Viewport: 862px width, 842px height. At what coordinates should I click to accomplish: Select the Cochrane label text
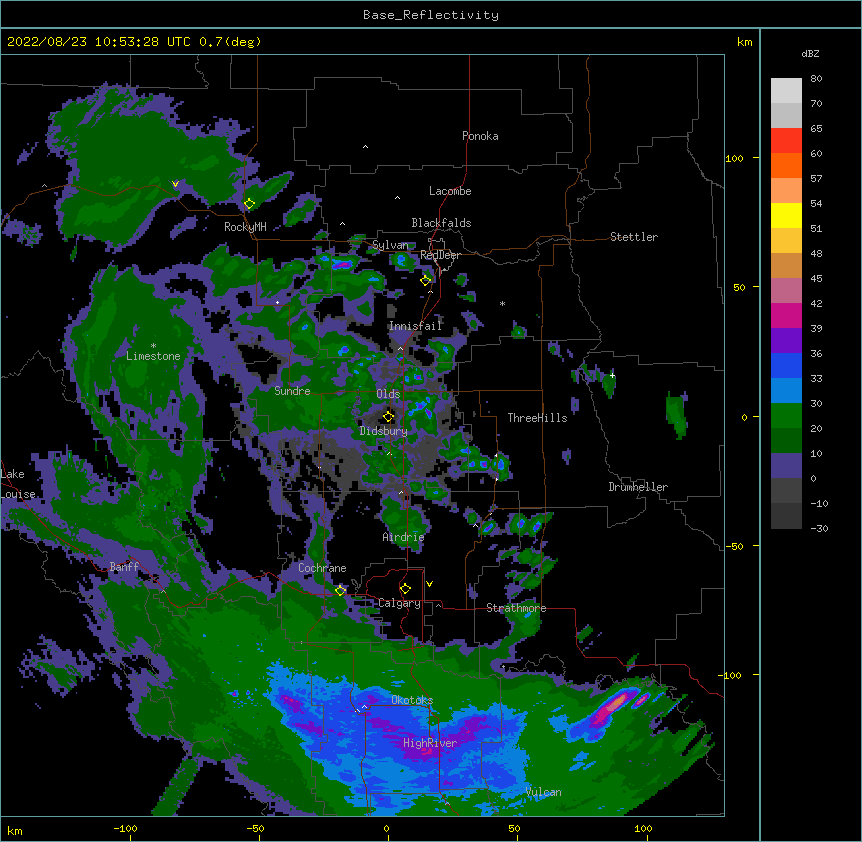coord(322,568)
